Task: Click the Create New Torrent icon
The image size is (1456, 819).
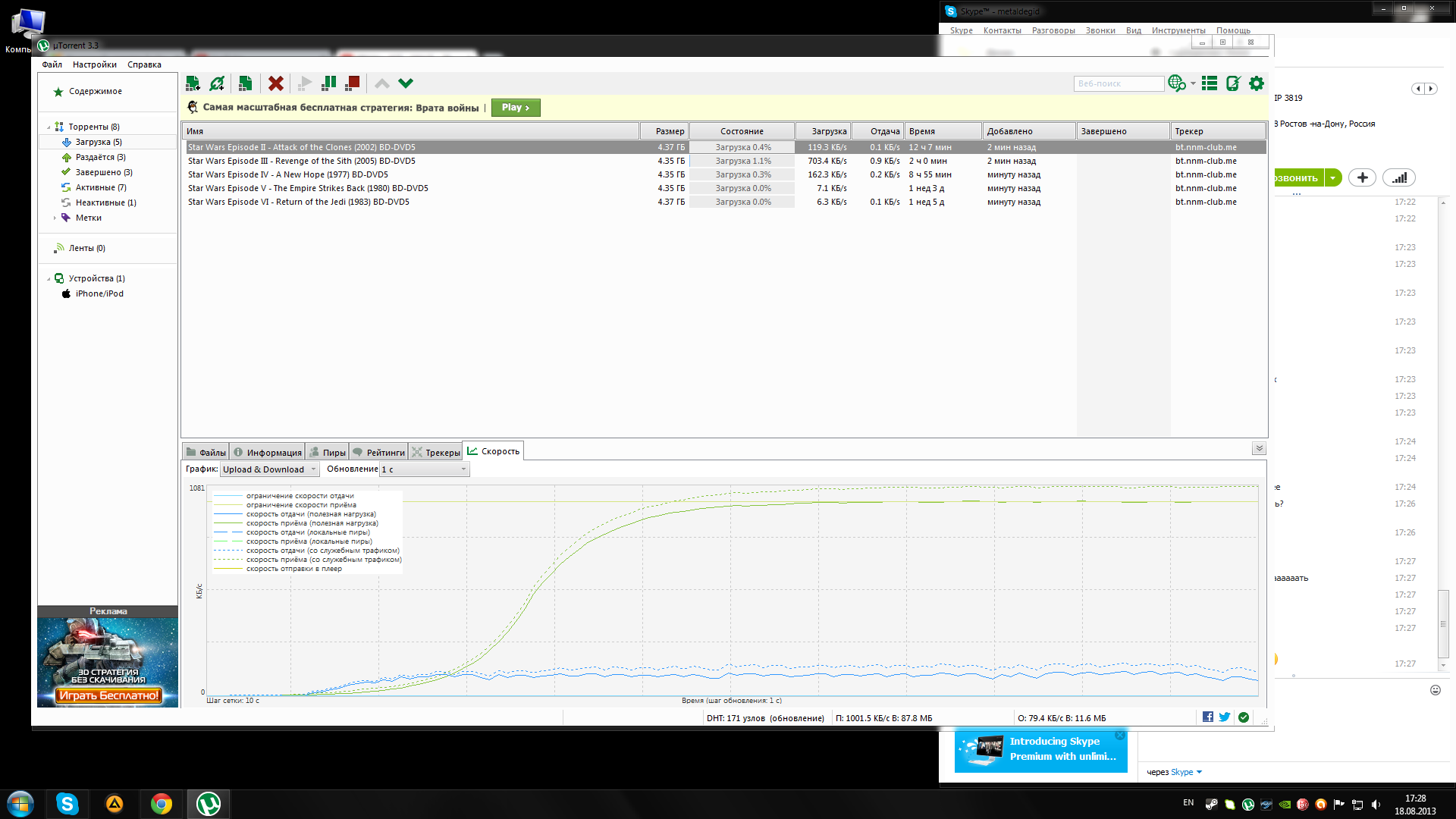Action: tap(245, 83)
